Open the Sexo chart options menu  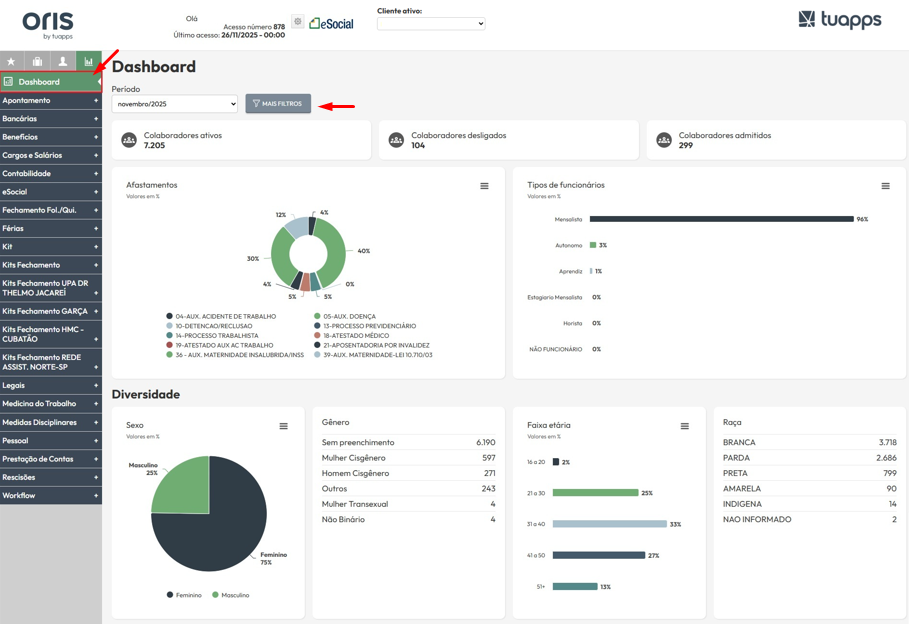(x=283, y=426)
